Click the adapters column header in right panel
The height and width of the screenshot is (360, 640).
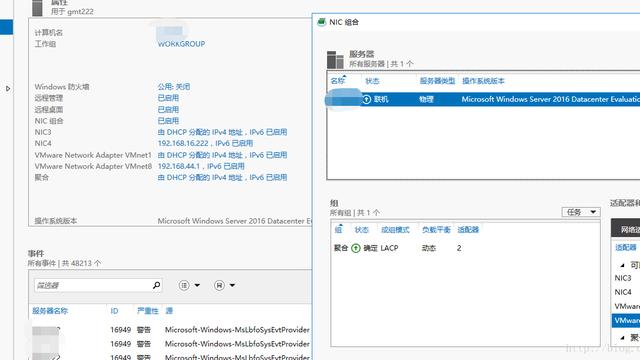(625, 248)
